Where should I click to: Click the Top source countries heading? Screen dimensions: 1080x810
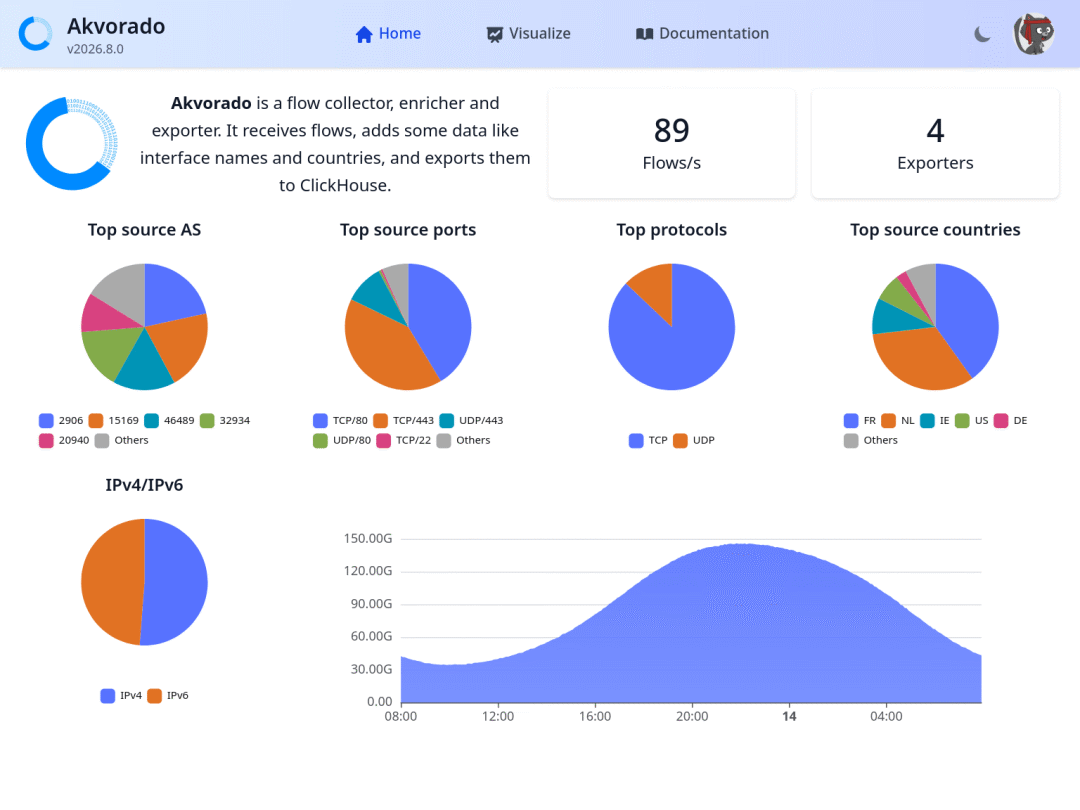[x=935, y=230]
